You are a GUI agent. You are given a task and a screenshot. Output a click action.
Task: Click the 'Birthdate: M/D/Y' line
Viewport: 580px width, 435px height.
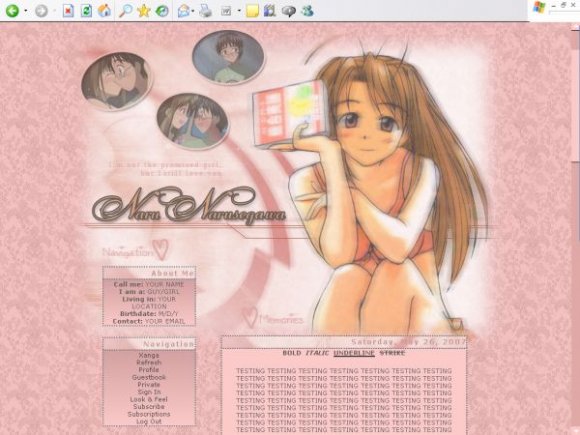tap(149, 314)
